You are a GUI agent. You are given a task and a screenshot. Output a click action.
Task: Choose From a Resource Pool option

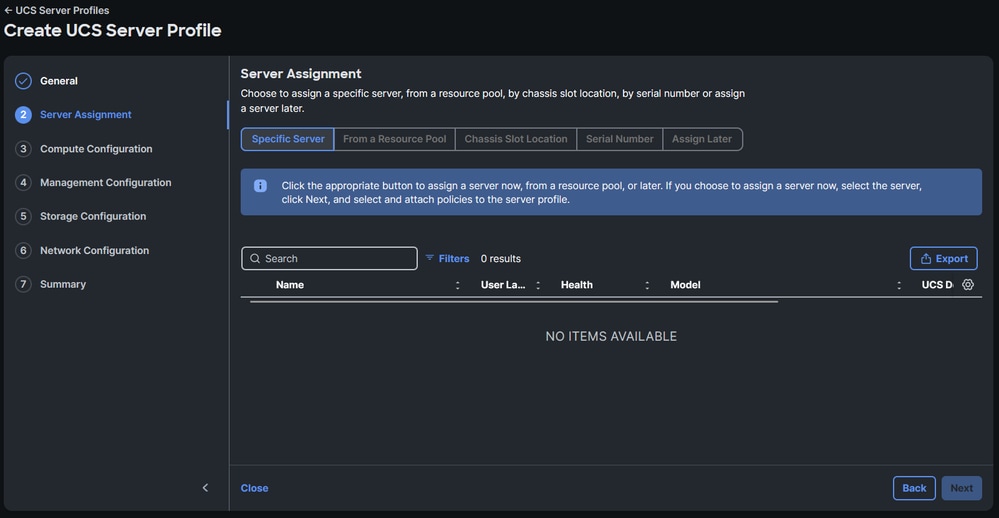coord(394,139)
